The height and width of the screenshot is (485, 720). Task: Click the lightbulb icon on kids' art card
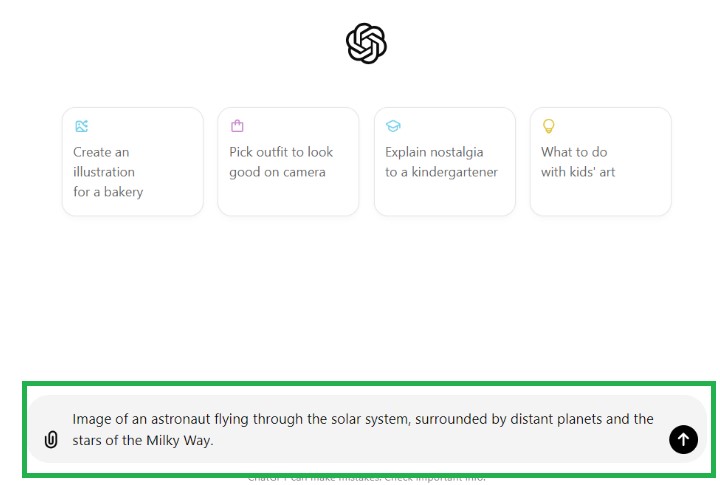coord(548,126)
